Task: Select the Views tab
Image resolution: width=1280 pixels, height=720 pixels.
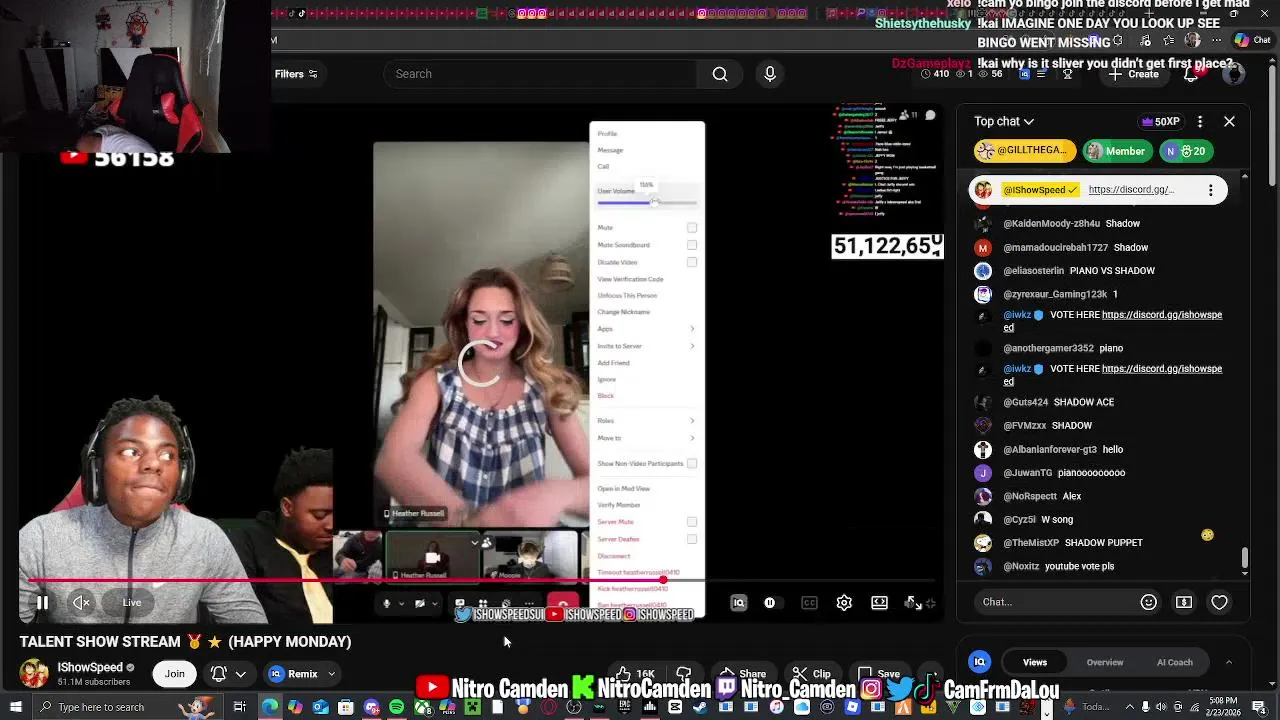Action: pyautogui.click(x=1035, y=662)
